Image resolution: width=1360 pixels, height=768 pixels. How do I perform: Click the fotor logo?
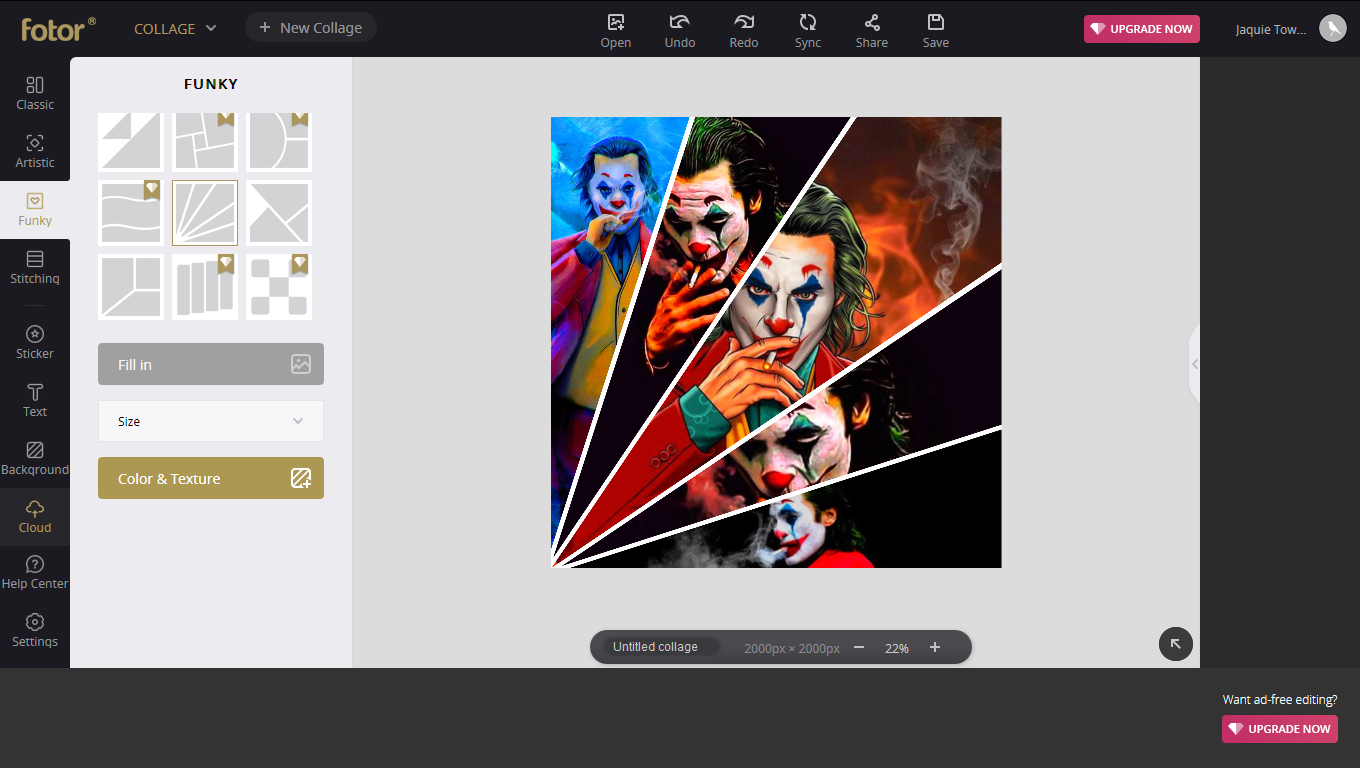pos(58,29)
